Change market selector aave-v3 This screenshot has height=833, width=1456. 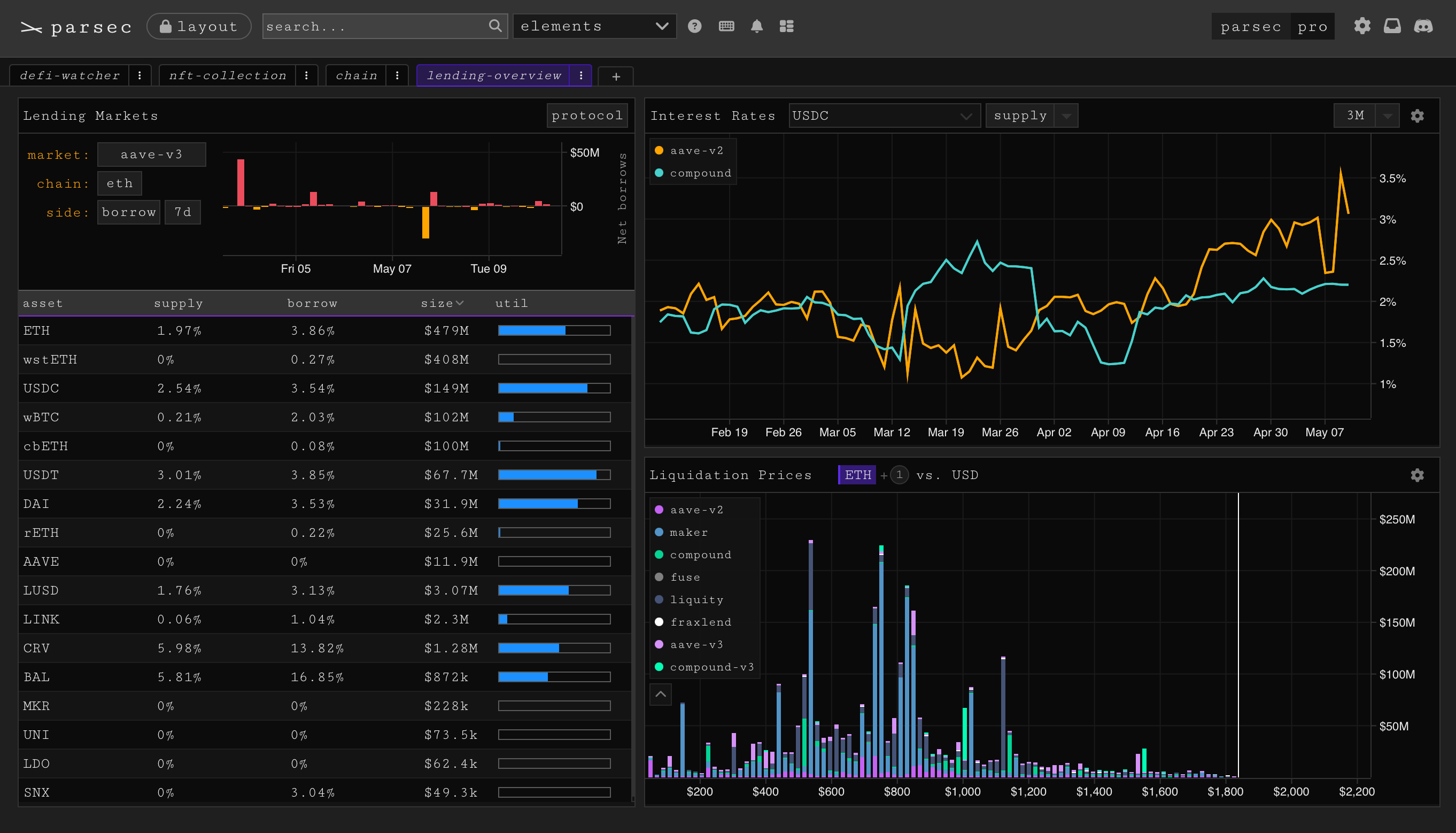pyautogui.click(x=152, y=155)
